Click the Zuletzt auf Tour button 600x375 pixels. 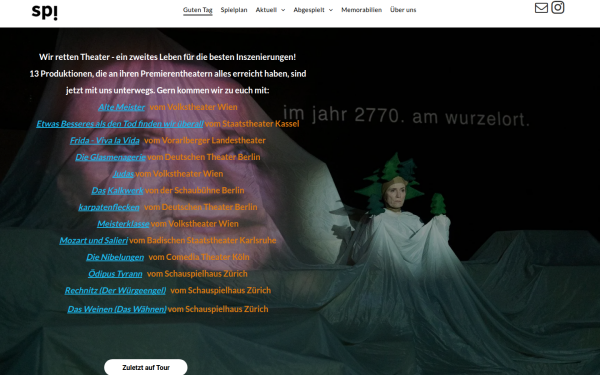click(x=146, y=367)
